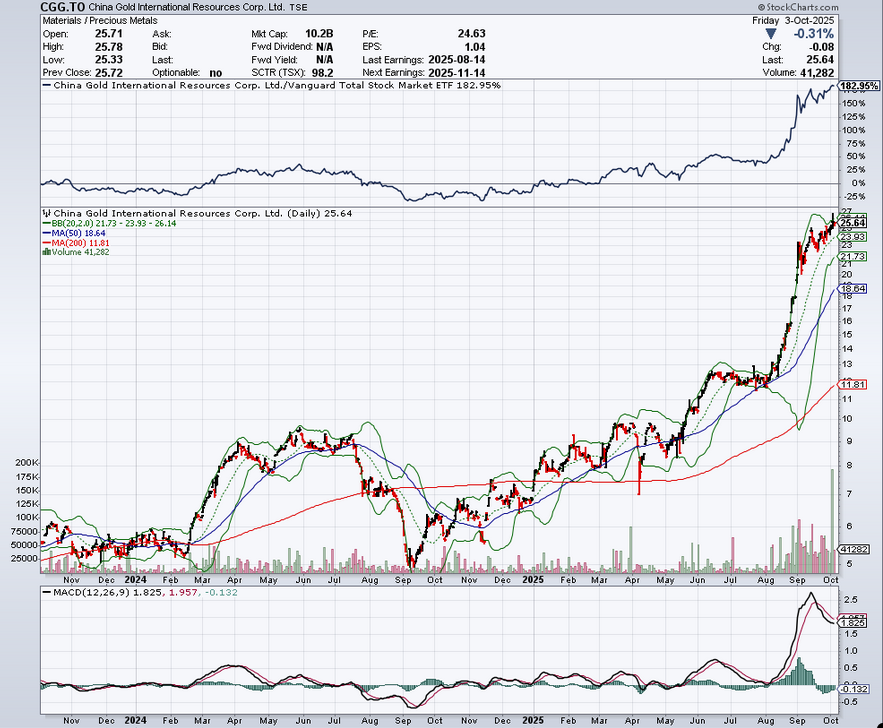Click the P/E value 24.63
Image resolution: width=883 pixels, height=728 pixels.
pos(471,34)
